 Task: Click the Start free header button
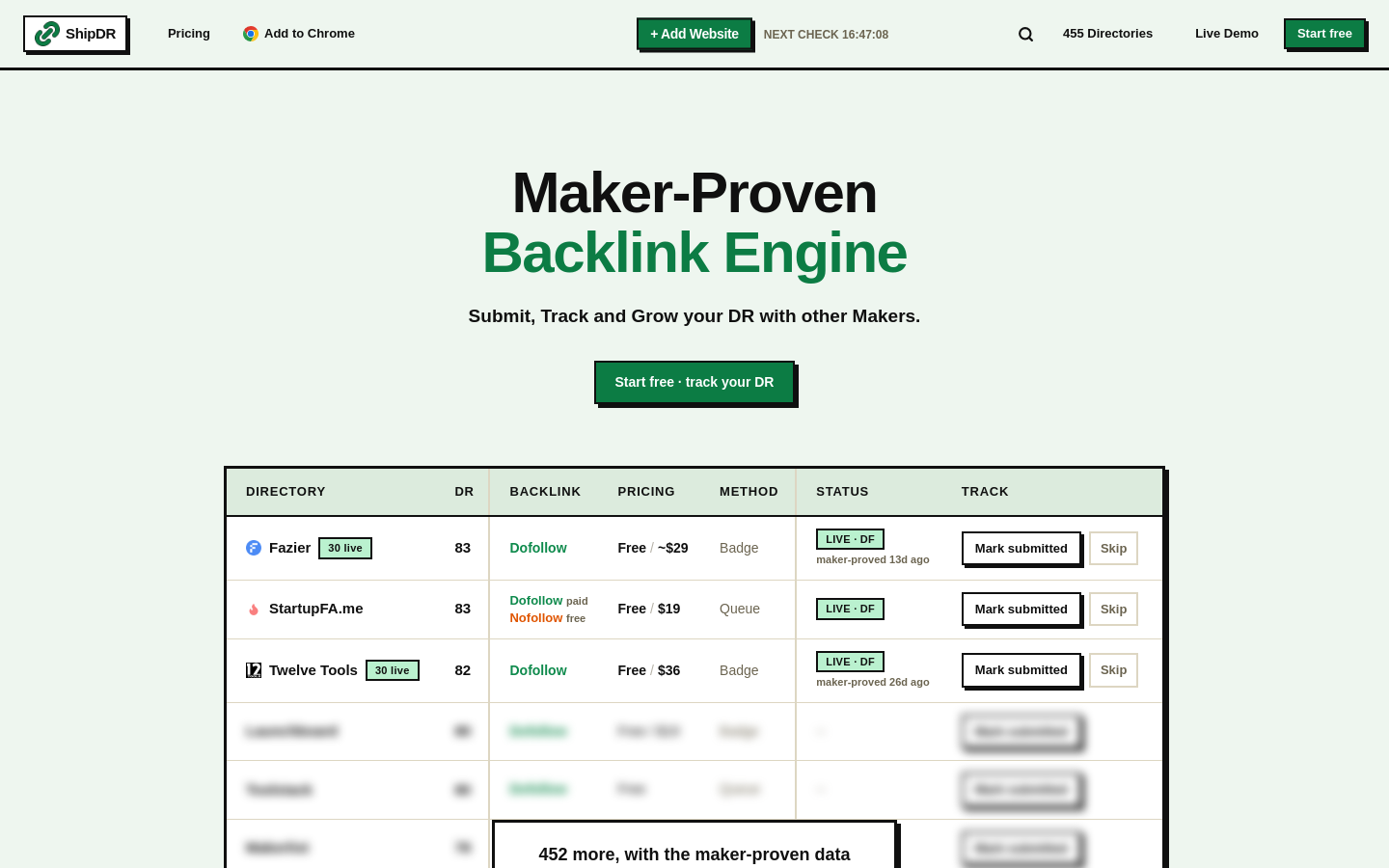coord(1324,34)
